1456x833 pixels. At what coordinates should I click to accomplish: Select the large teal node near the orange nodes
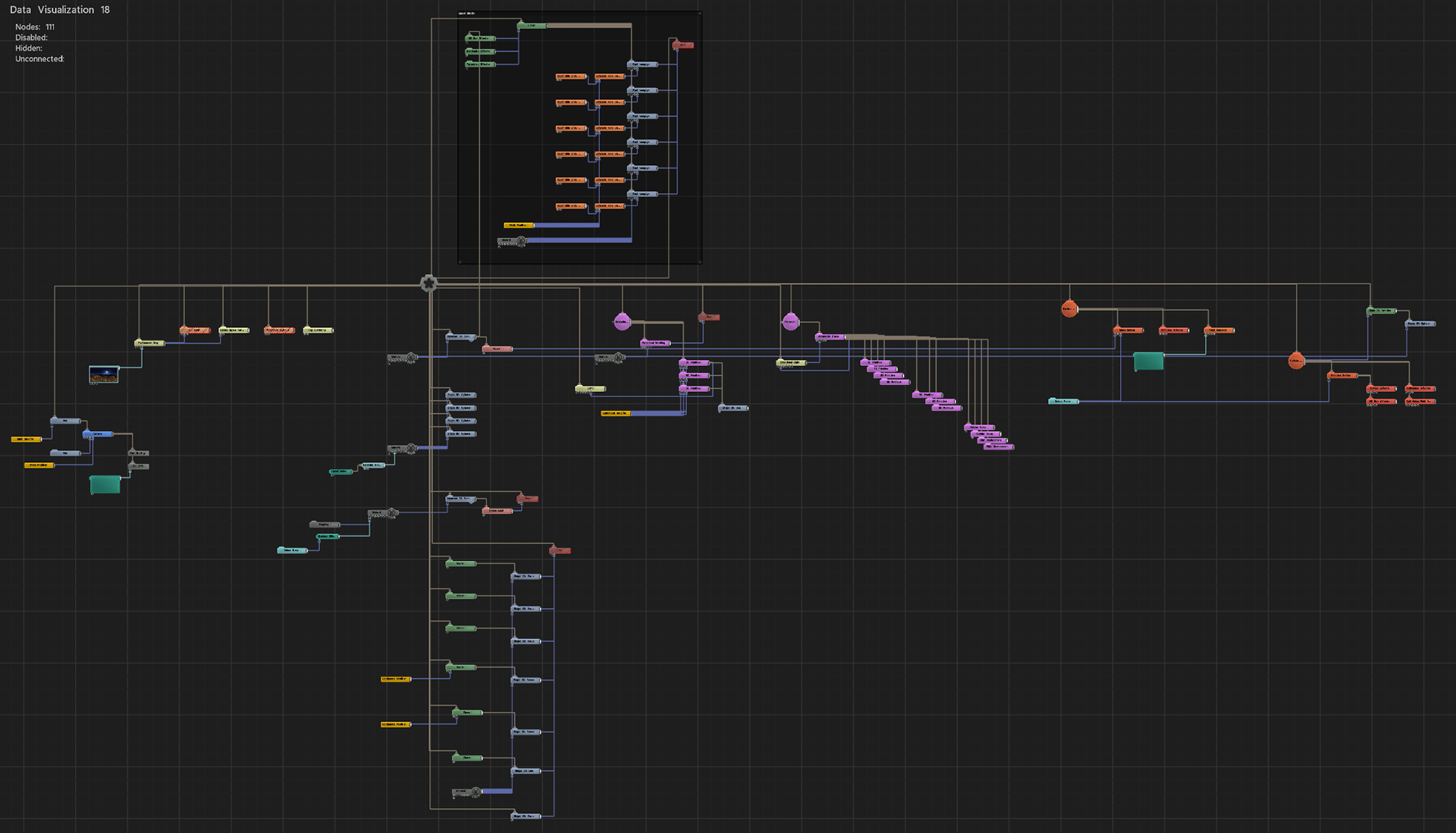(1148, 362)
